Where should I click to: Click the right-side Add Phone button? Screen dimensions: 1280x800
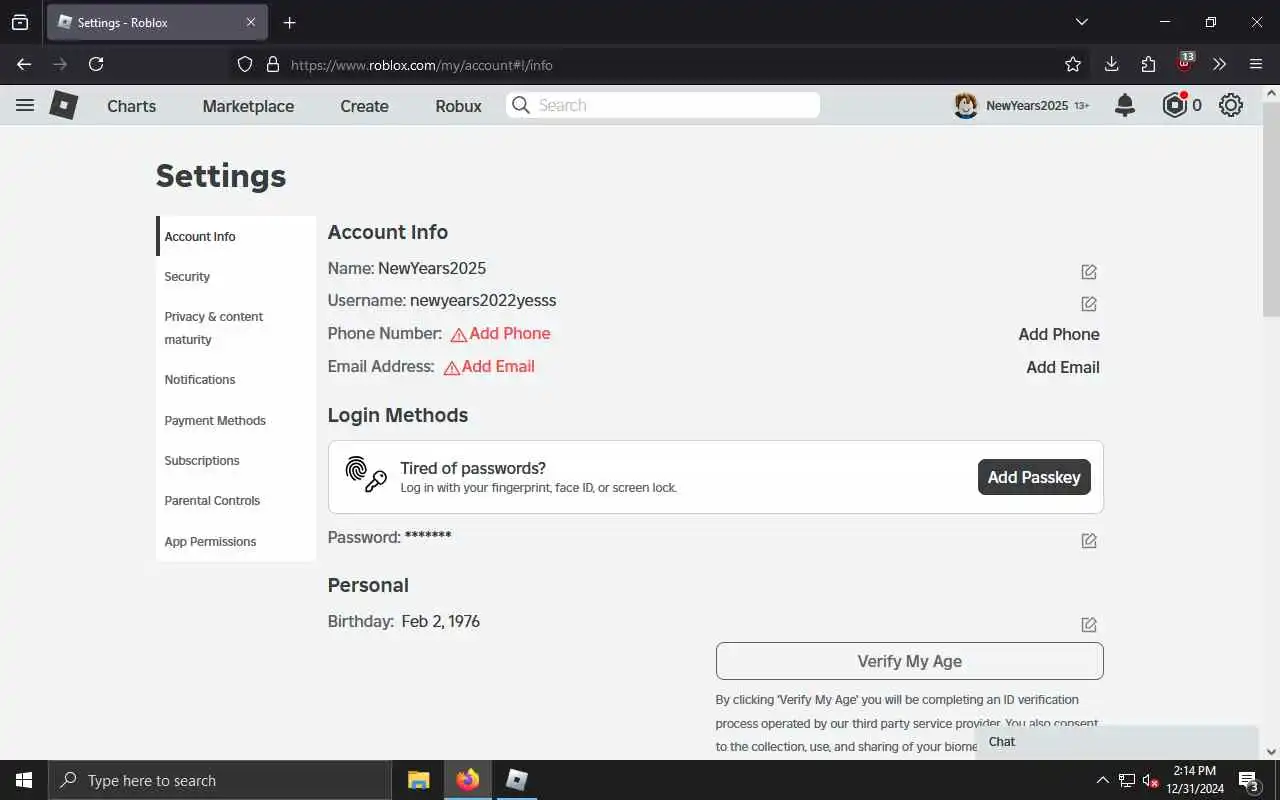pos(1059,335)
